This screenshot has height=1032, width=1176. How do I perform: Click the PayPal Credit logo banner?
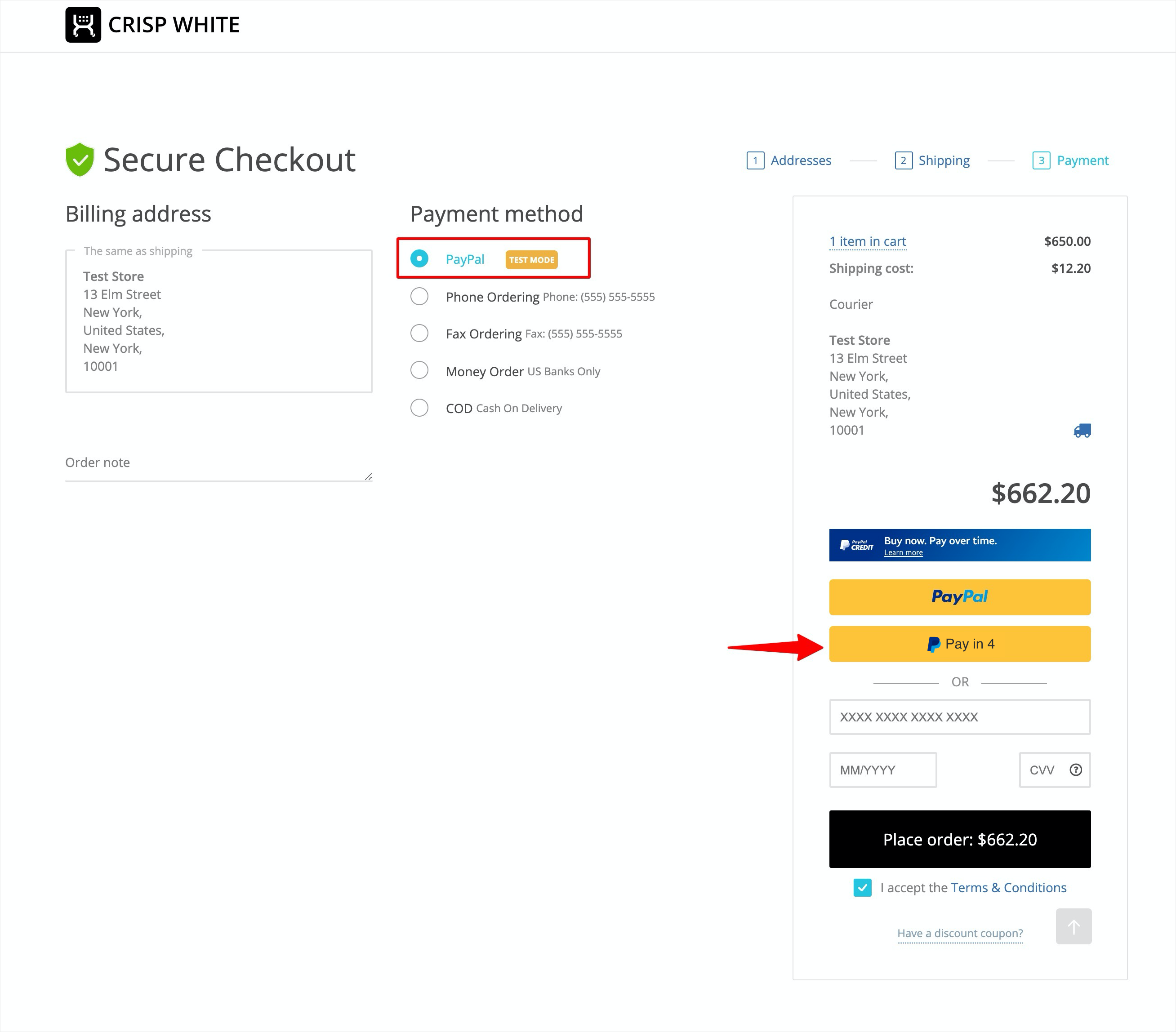[x=856, y=545]
